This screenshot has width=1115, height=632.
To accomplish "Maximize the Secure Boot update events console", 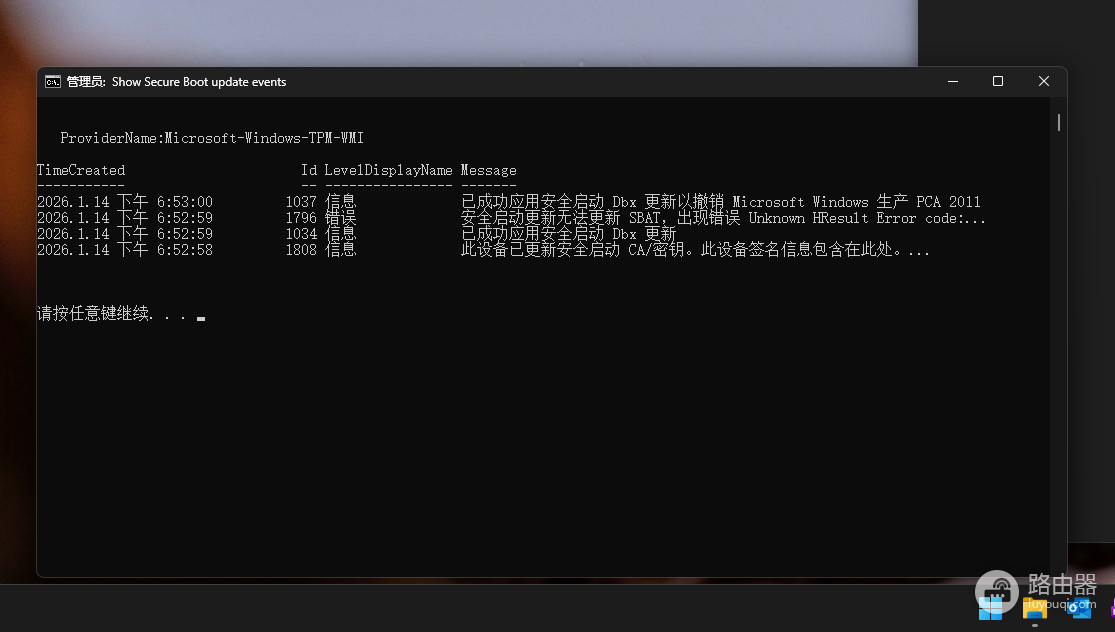I will click(x=998, y=82).
